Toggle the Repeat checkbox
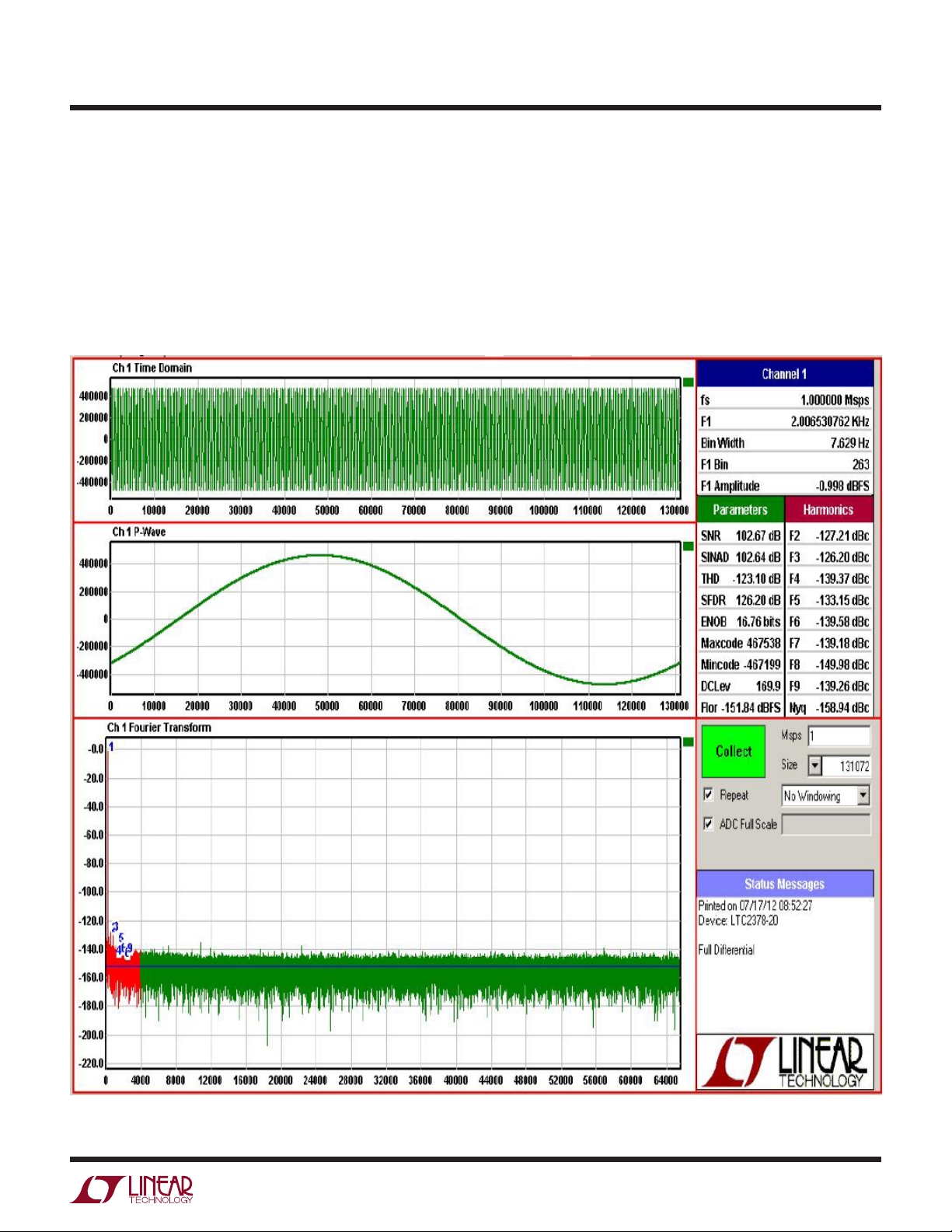952x1232 pixels. 708,794
